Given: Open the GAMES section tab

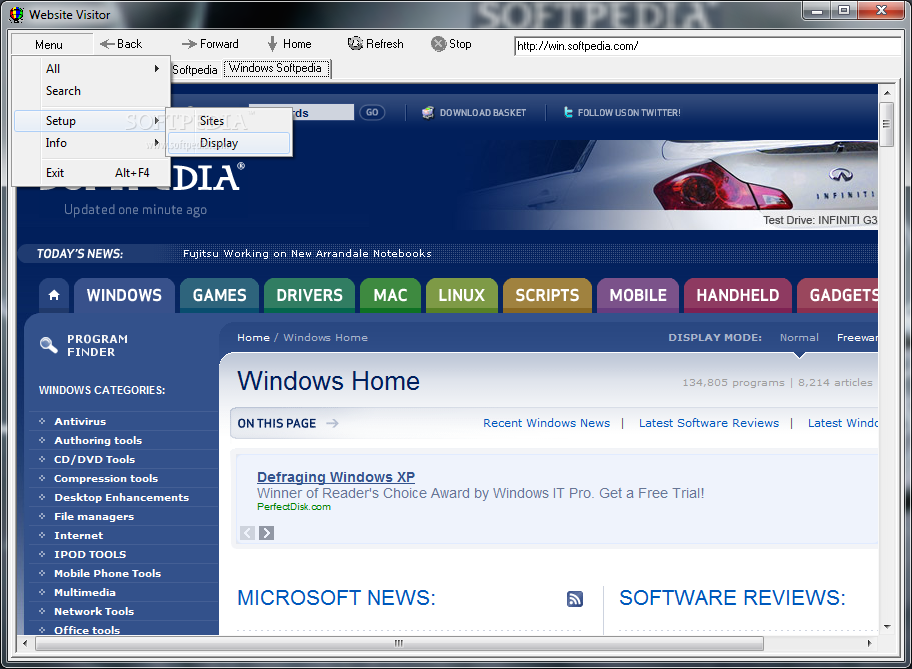Looking at the screenshot, I should tap(219, 296).
